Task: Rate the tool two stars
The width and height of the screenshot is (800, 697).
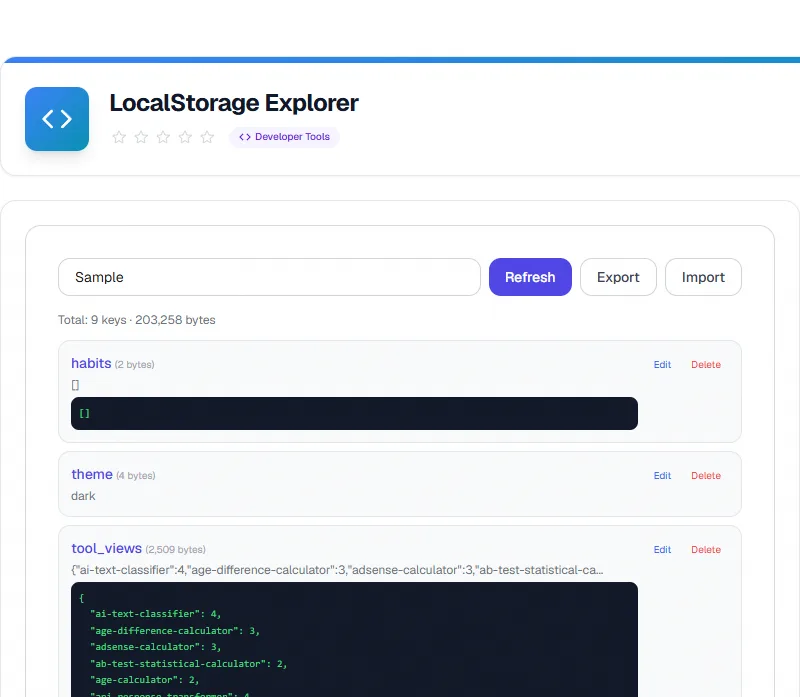Action: (x=141, y=137)
